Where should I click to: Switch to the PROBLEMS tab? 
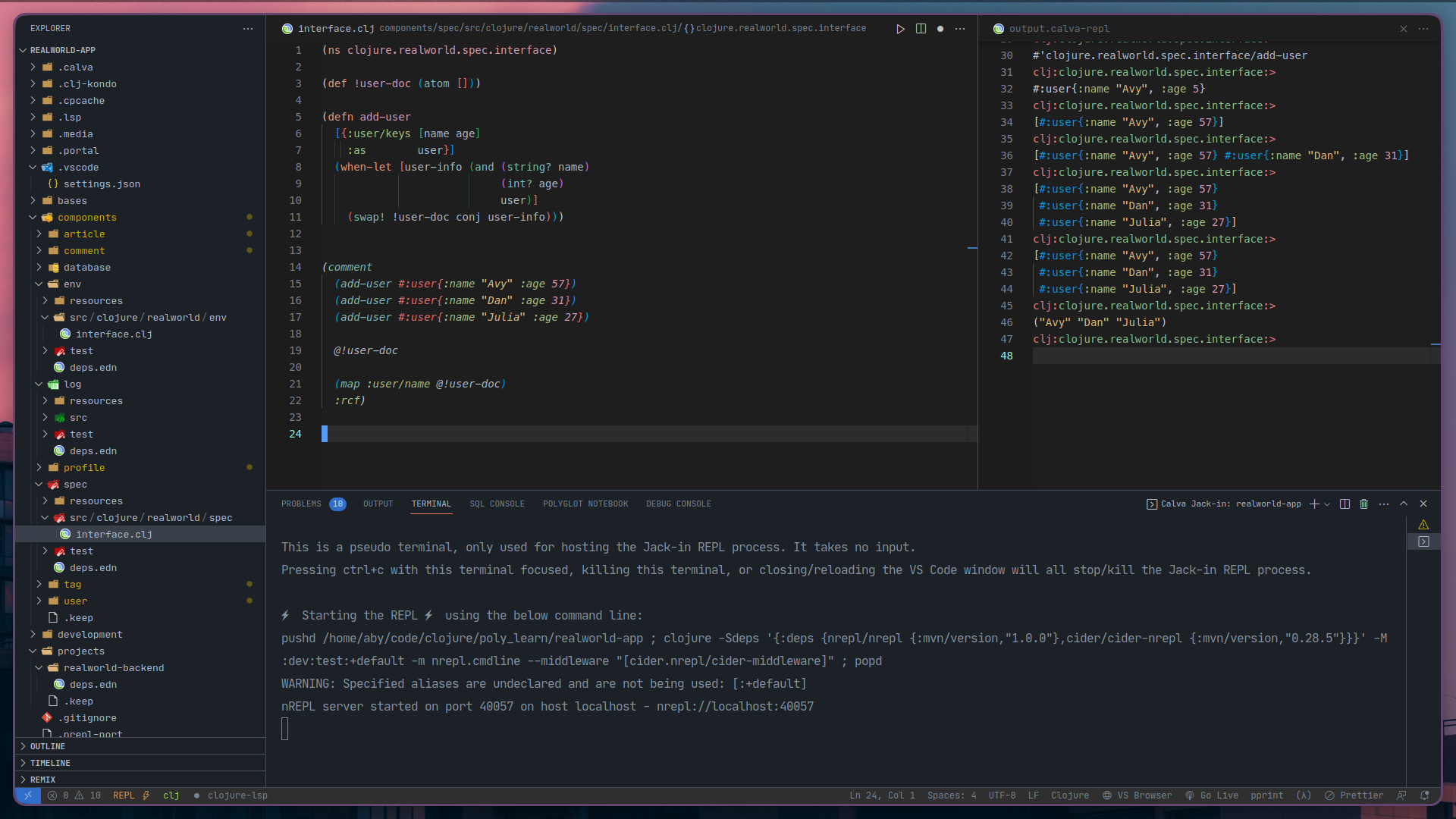tap(301, 504)
